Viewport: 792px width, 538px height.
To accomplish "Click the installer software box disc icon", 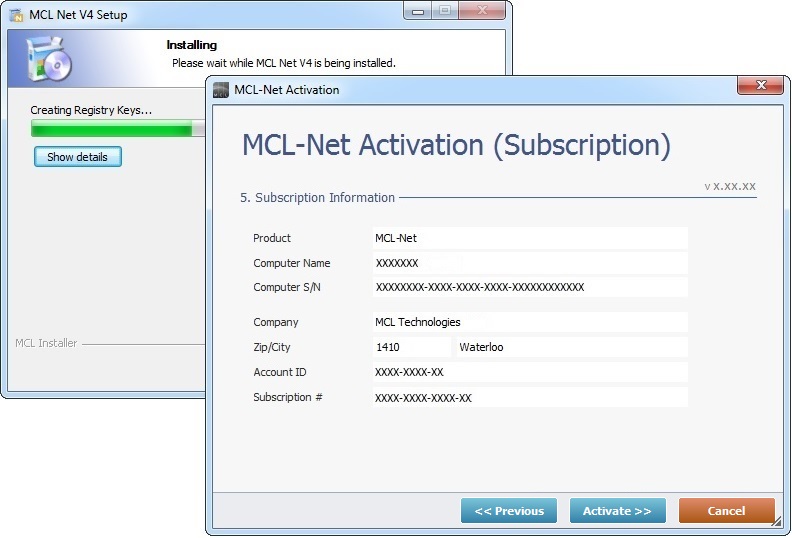I will (x=48, y=59).
